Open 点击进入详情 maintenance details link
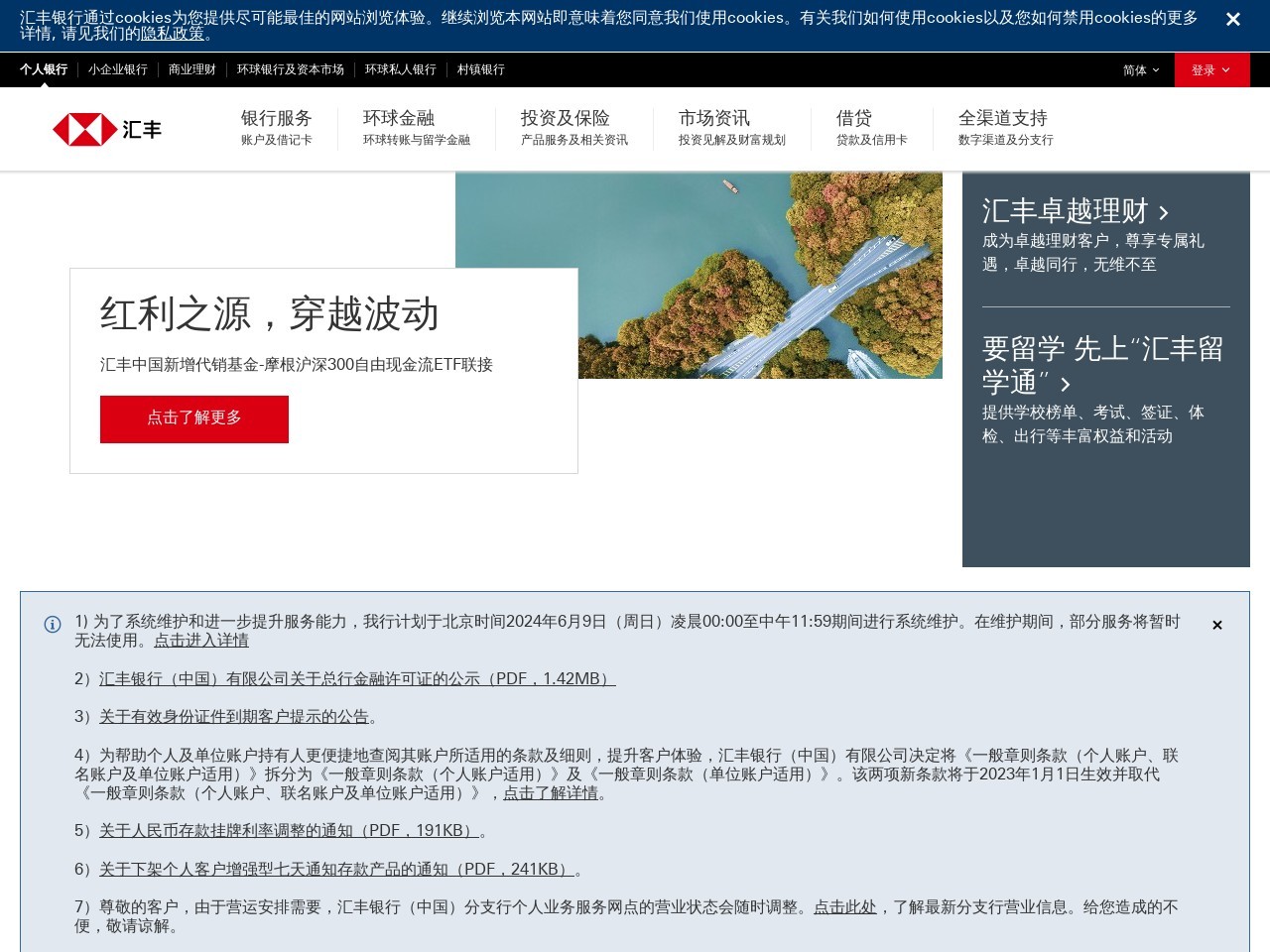The height and width of the screenshot is (952, 1270). [x=201, y=641]
